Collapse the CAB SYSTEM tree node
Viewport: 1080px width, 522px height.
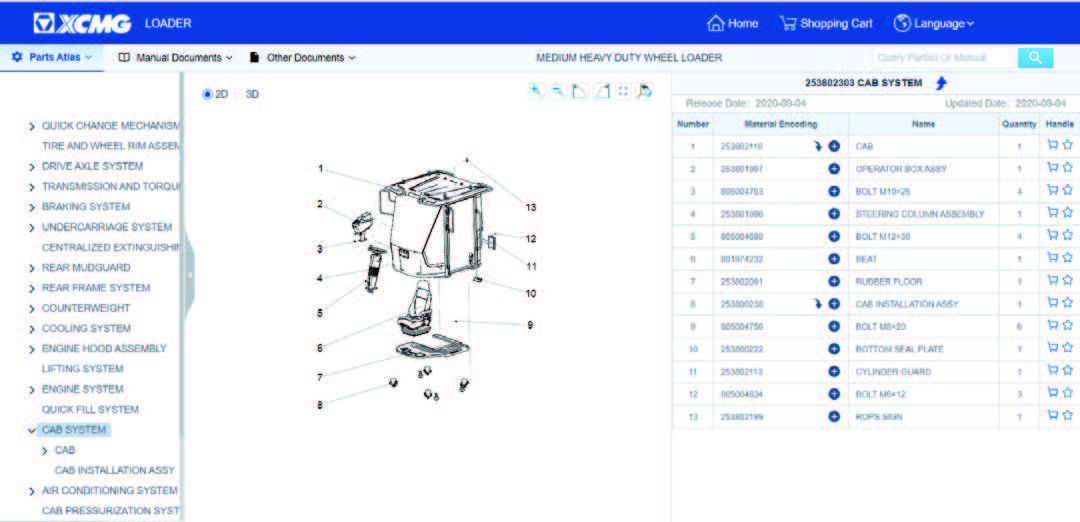coord(32,430)
